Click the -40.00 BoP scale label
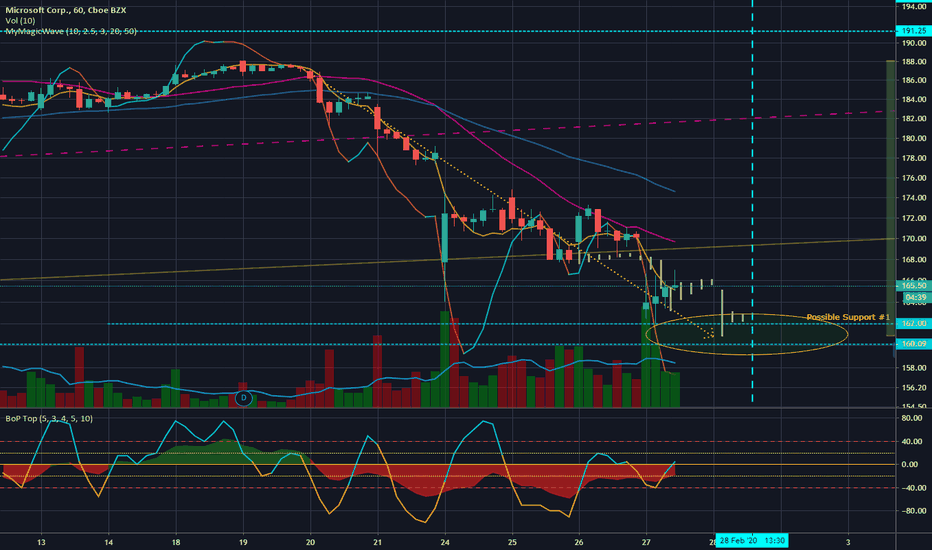Viewport: 932px width, 550px height. coord(912,488)
